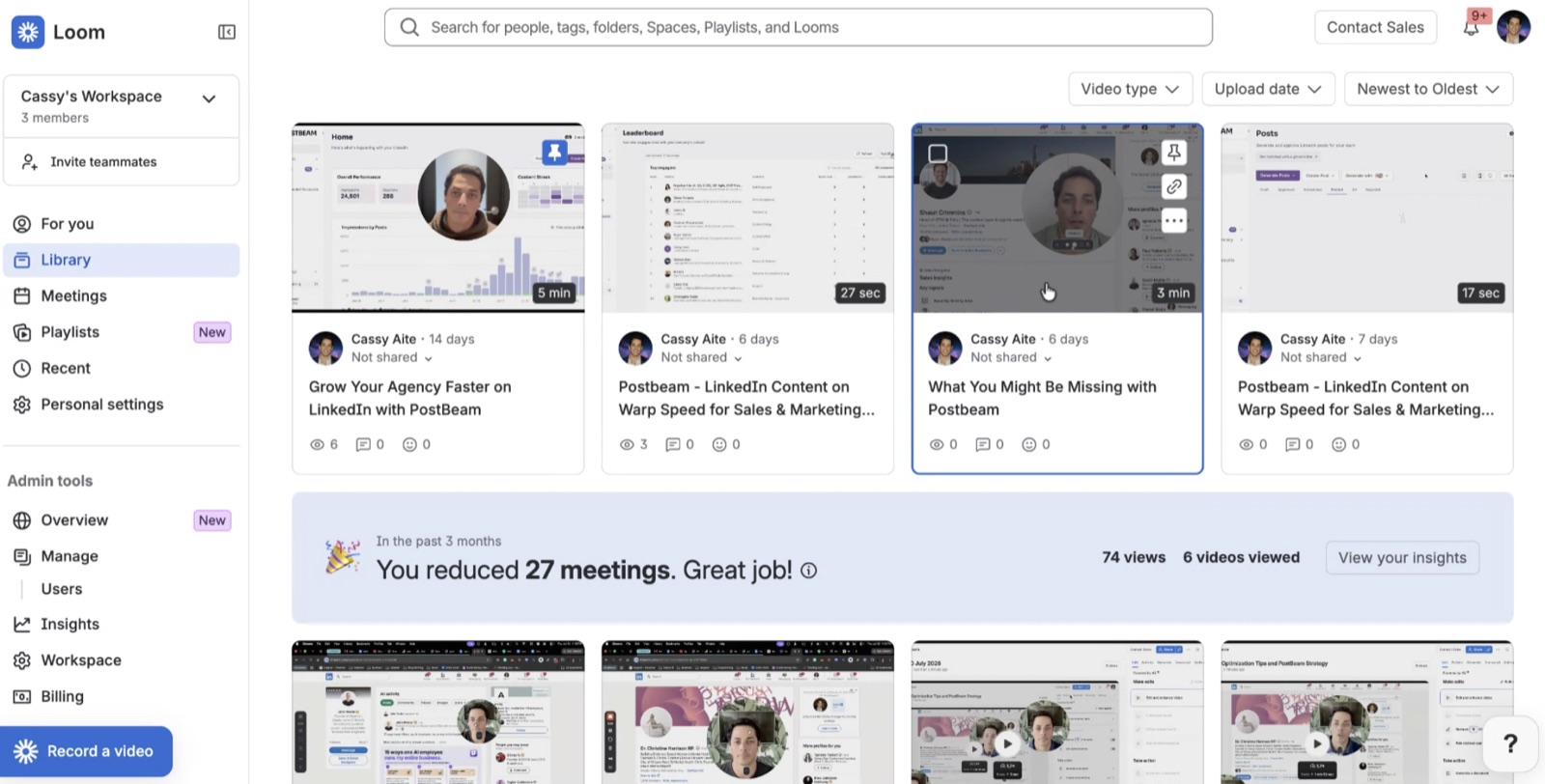Open Manage under Admin tools

tap(122, 556)
